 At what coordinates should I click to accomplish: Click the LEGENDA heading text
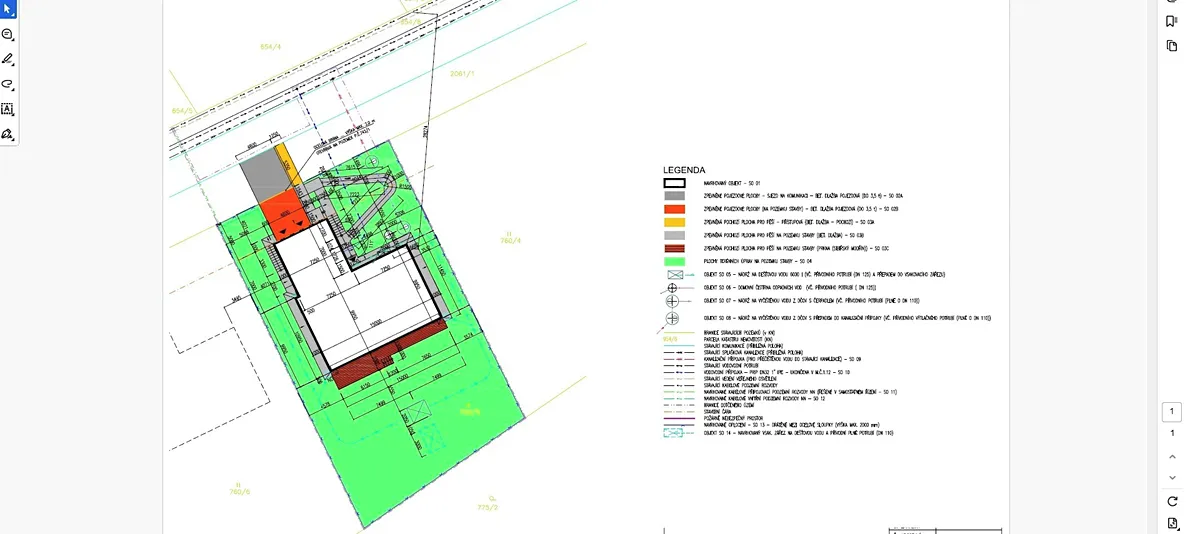tap(684, 170)
